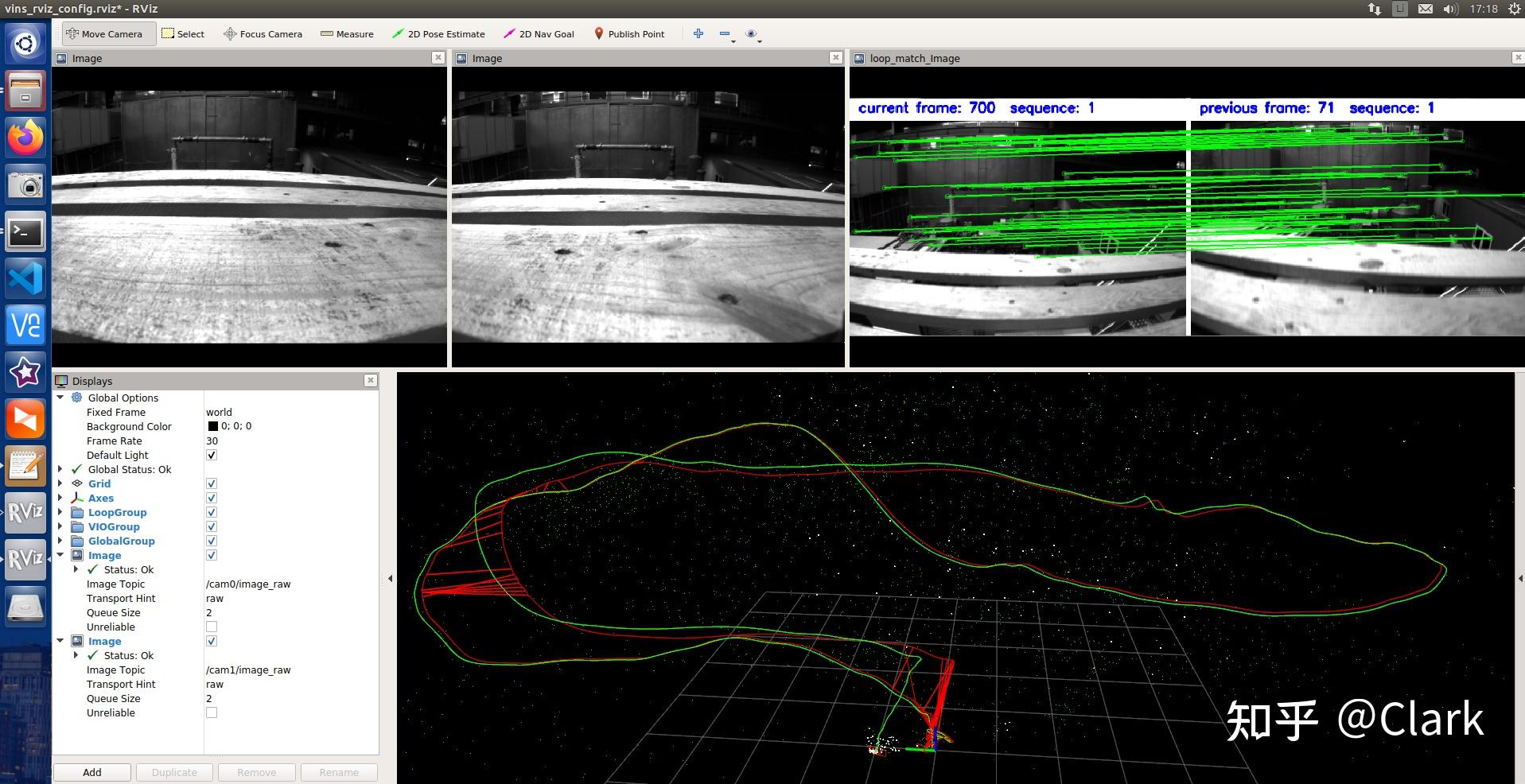Expand the VIOGroup tree item
This screenshot has height=784, width=1525.
pyautogui.click(x=60, y=527)
